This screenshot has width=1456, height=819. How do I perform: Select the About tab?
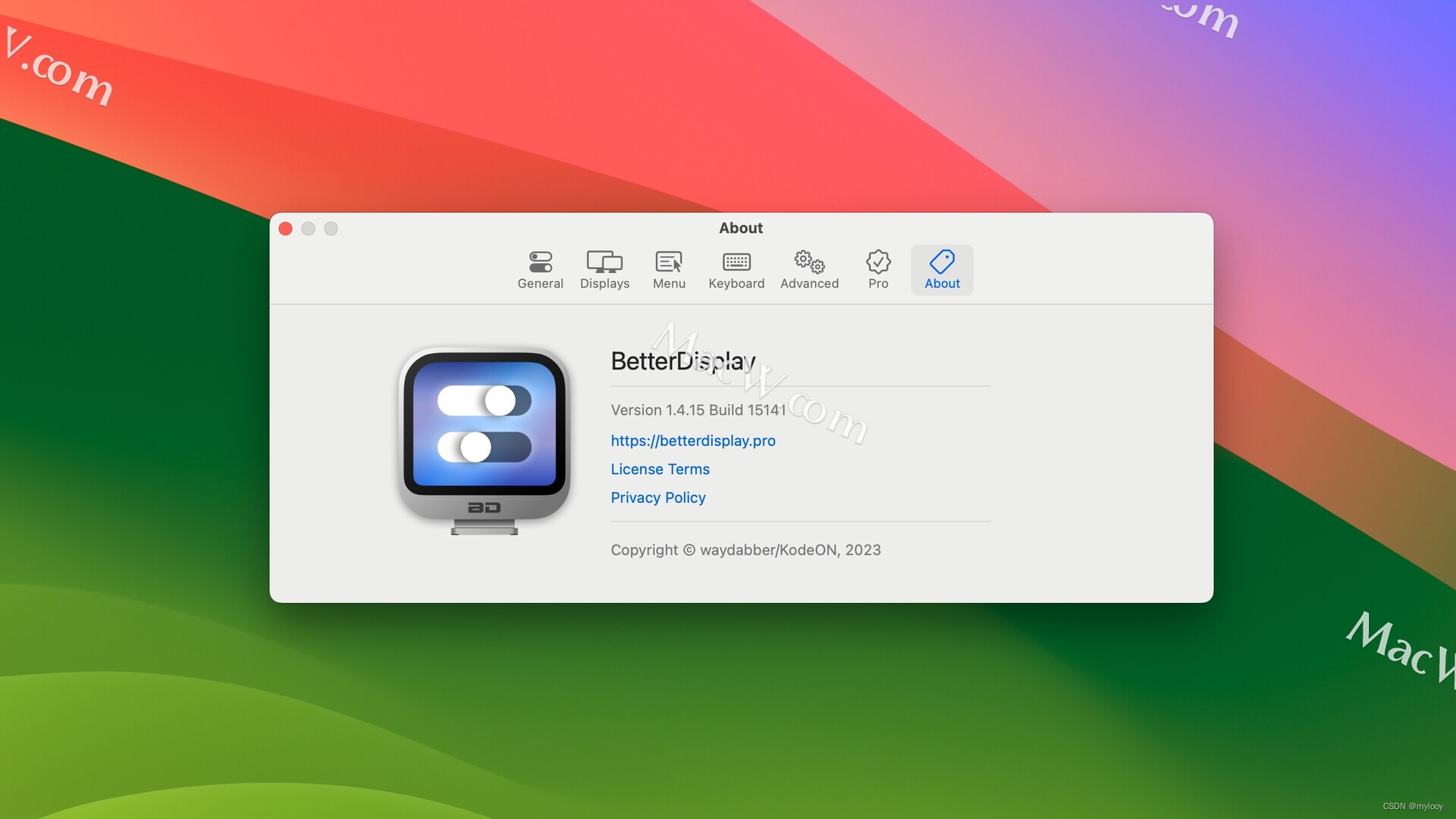pyautogui.click(x=942, y=270)
